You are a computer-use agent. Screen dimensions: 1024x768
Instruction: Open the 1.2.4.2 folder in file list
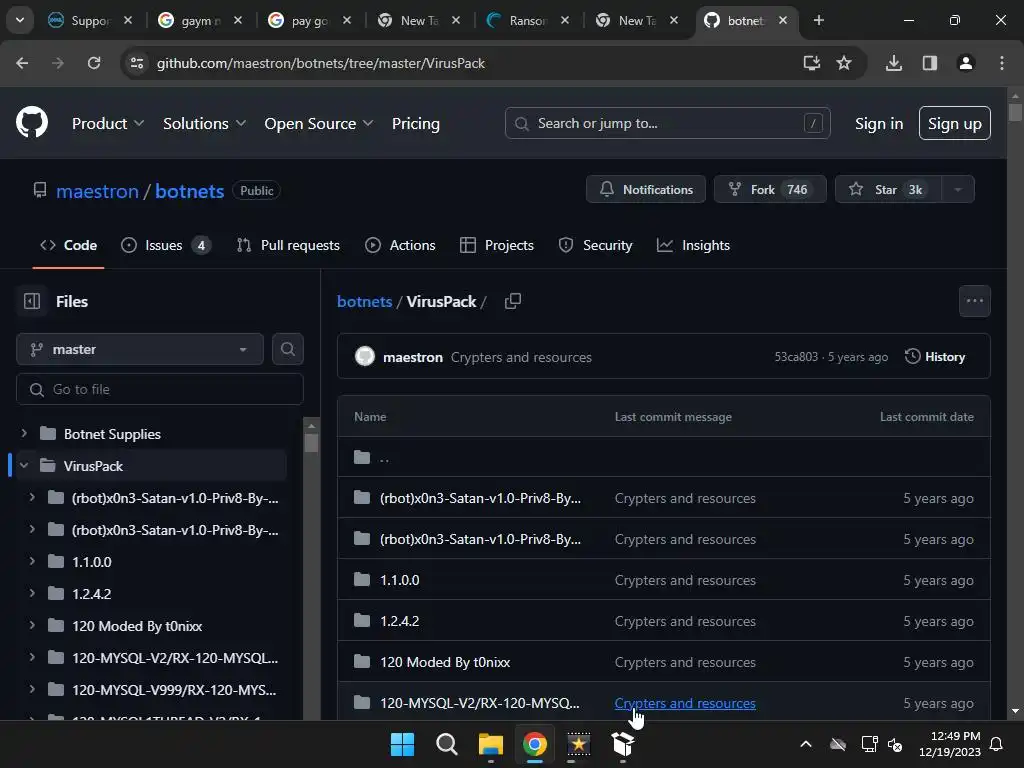pyautogui.click(x=400, y=620)
